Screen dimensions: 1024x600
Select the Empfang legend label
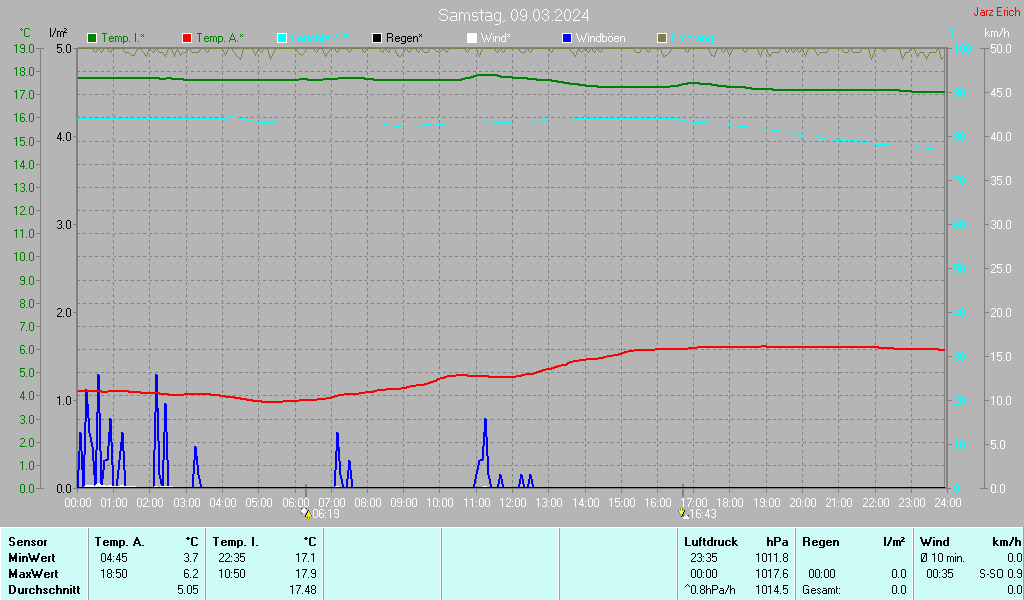tap(692, 38)
